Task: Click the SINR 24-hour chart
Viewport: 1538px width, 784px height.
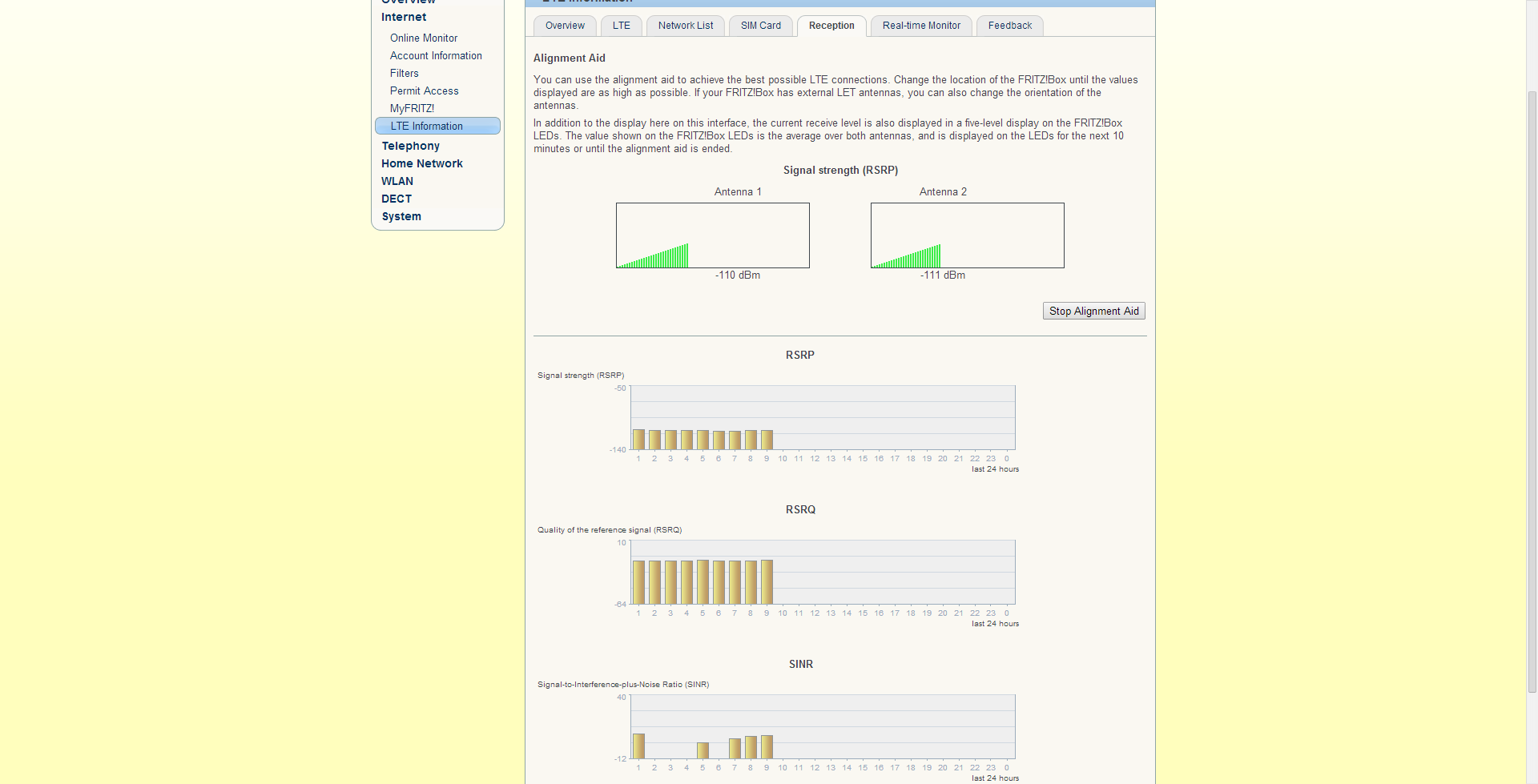Action: [x=823, y=726]
